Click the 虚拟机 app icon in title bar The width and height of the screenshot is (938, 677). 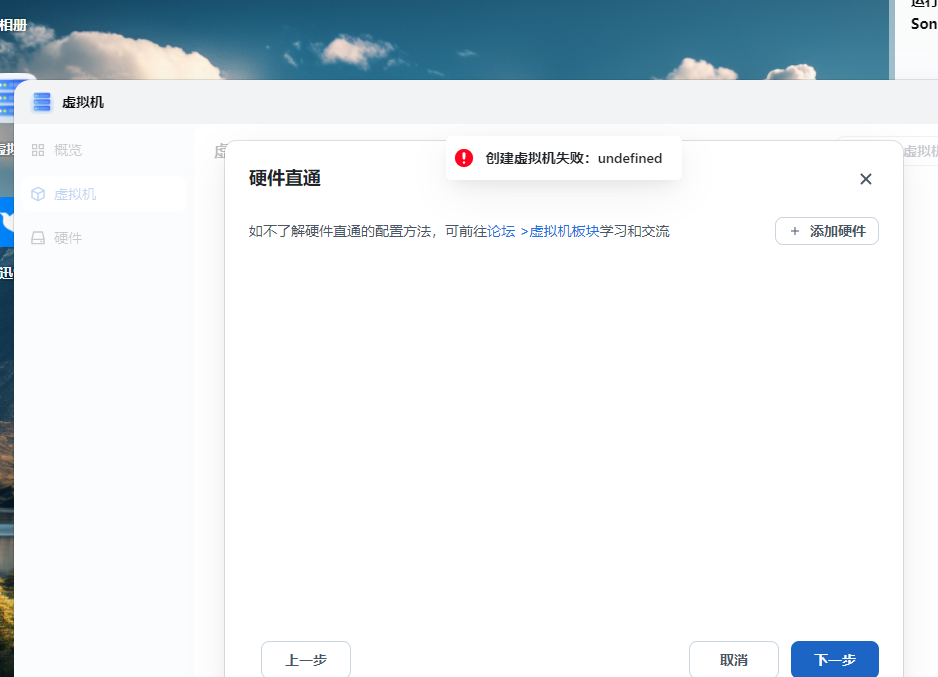coord(42,102)
